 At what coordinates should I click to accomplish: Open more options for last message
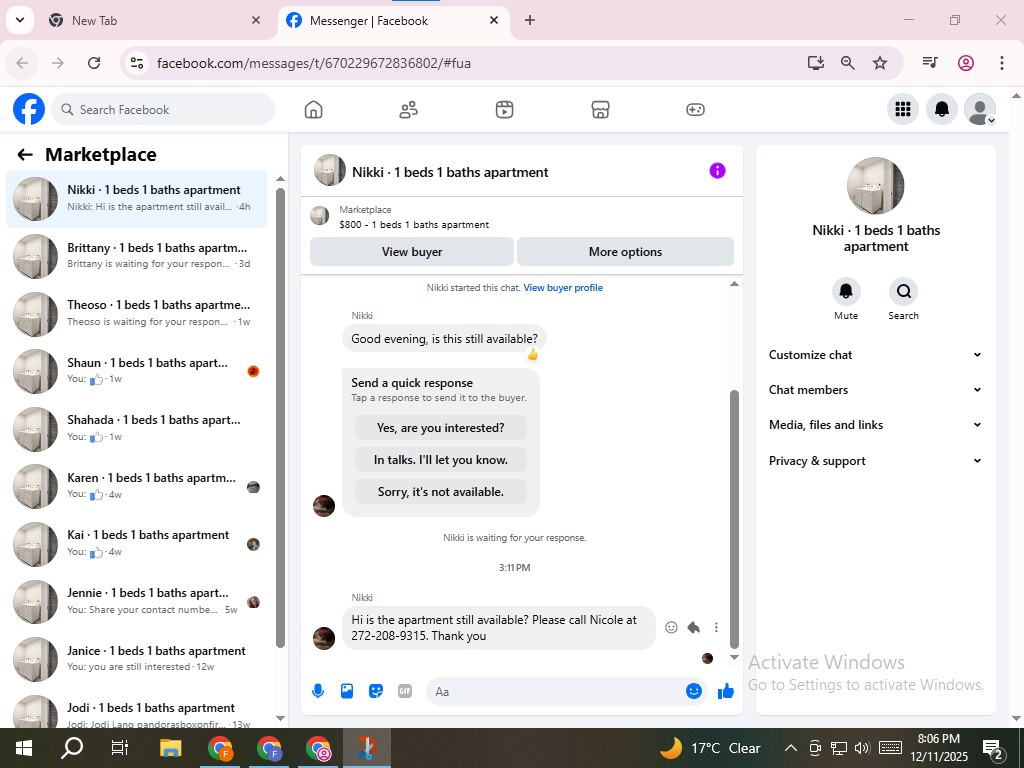716,628
